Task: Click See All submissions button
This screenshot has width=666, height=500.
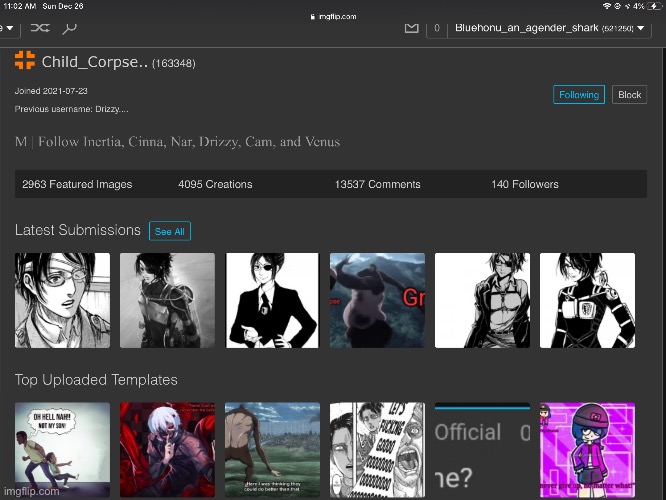Action: point(169,232)
